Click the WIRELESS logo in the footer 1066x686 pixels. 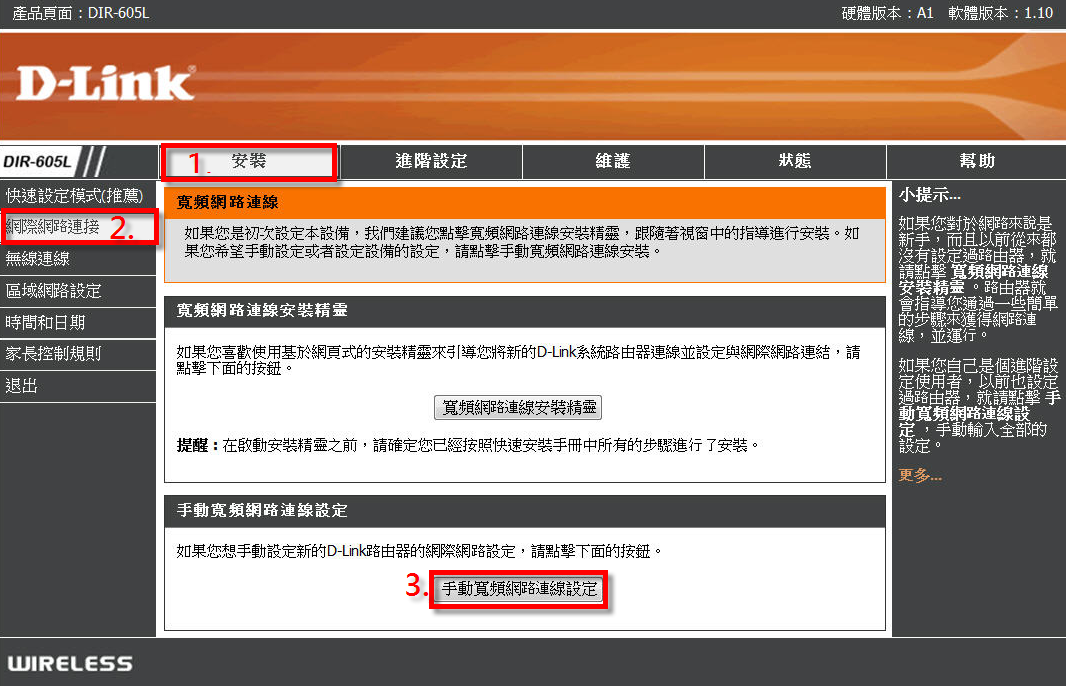pyautogui.click(x=70, y=663)
